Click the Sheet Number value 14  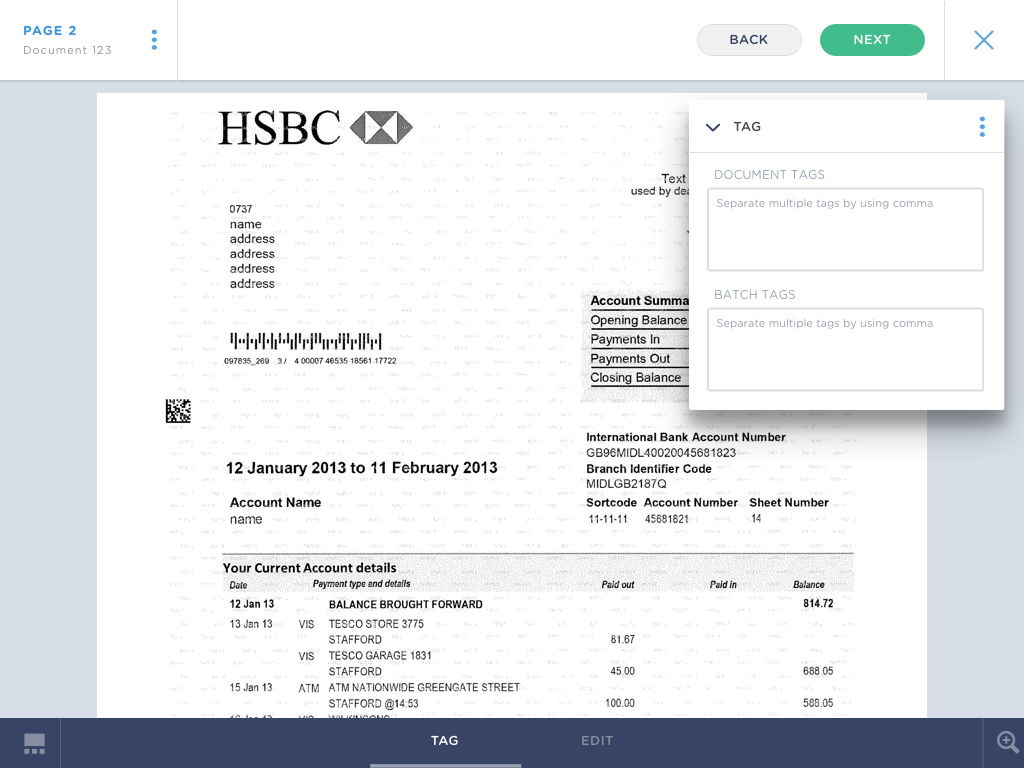click(x=756, y=519)
